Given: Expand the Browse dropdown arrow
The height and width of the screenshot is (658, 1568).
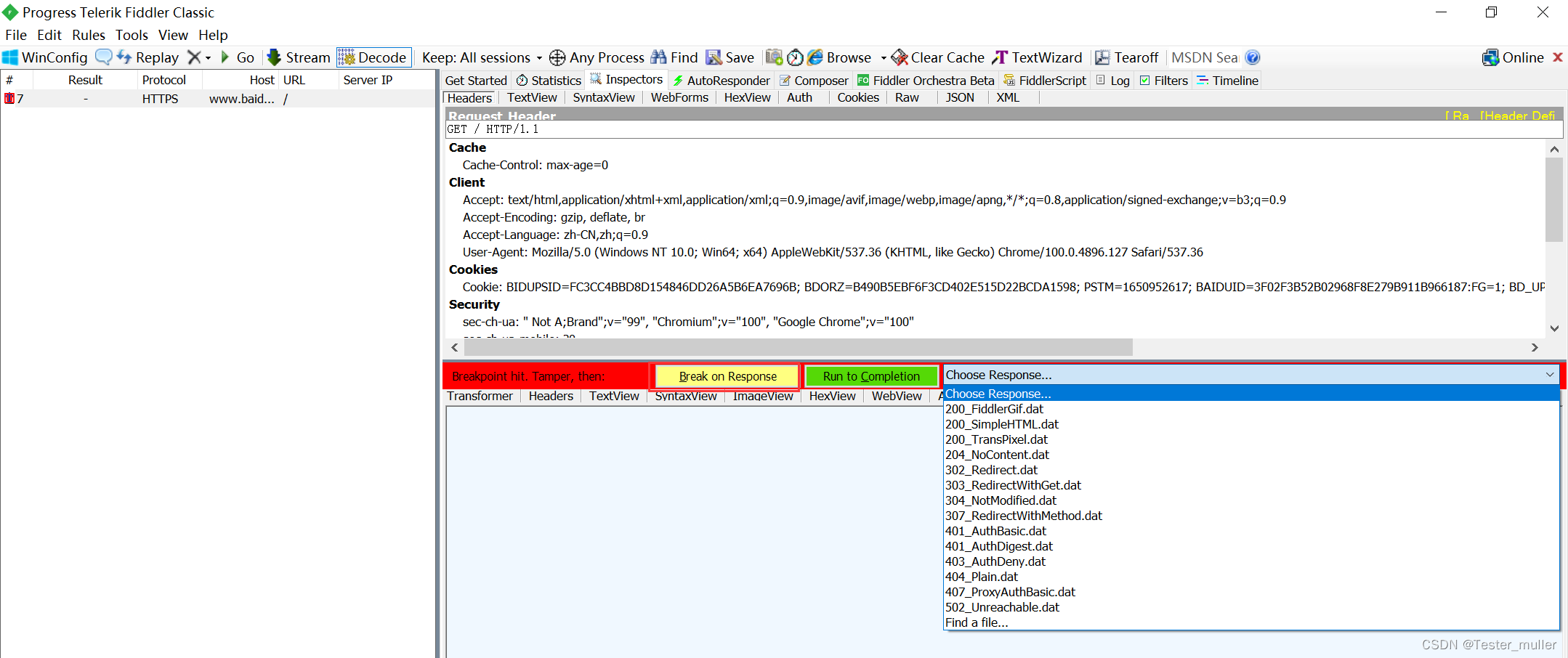Looking at the screenshot, I should click(884, 58).
